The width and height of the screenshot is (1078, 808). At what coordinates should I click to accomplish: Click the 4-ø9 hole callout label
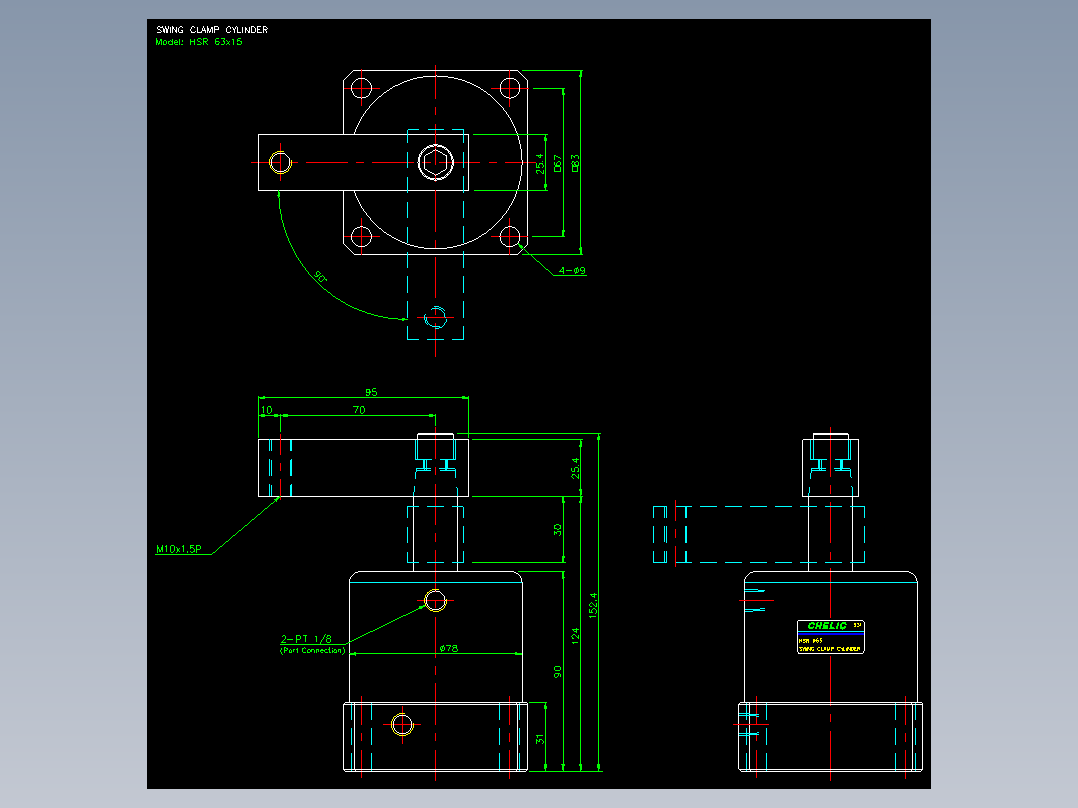point(572,270)
